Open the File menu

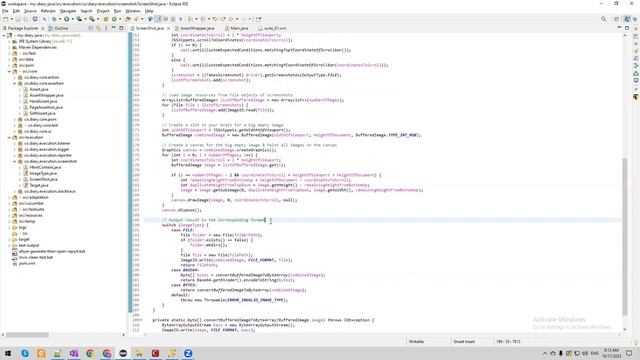[x=5, y=11]
